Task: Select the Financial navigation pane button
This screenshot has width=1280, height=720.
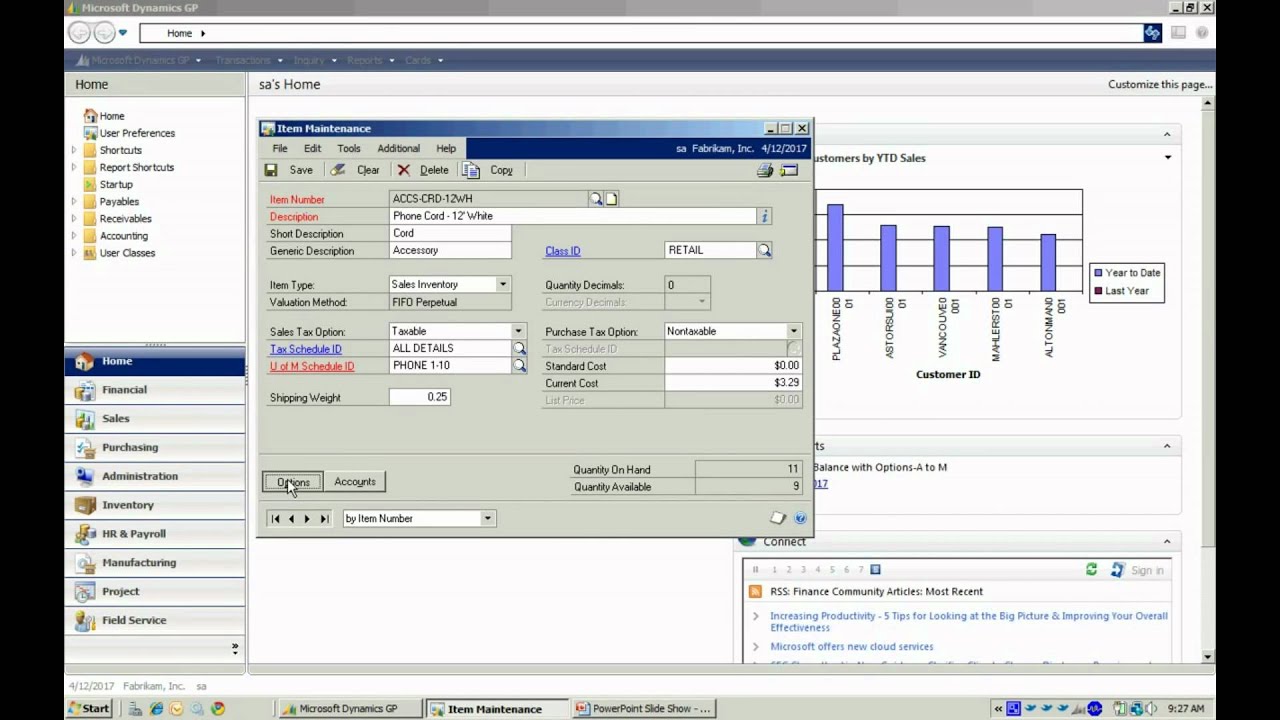Action: tap(155, 390)
